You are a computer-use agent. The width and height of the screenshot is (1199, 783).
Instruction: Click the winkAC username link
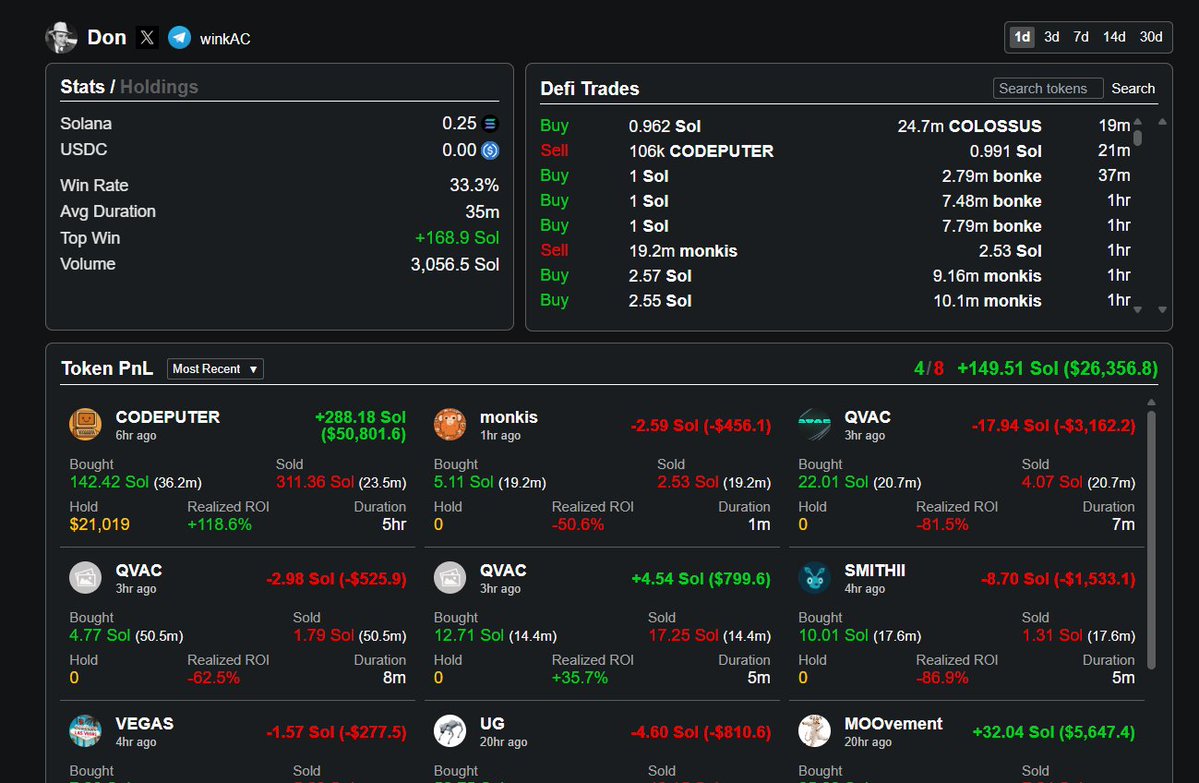pyautogui.click(x=225, y=39)
